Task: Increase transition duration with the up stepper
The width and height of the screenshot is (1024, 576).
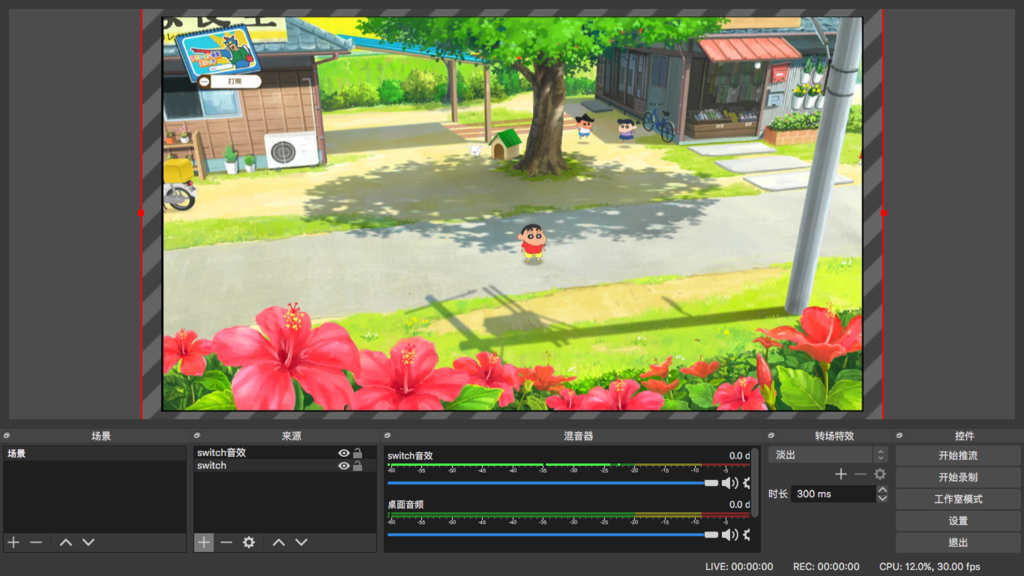Action: pos(883,488)
